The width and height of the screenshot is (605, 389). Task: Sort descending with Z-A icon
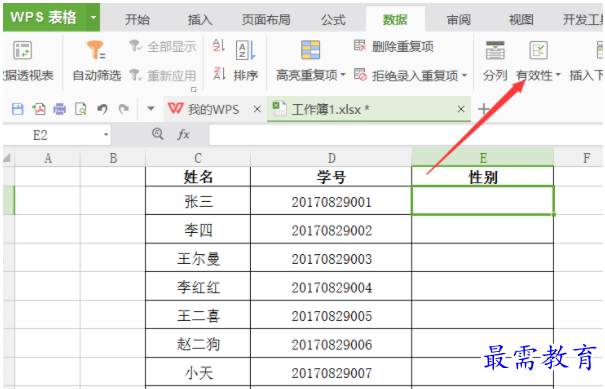click(x=218, y=73)
